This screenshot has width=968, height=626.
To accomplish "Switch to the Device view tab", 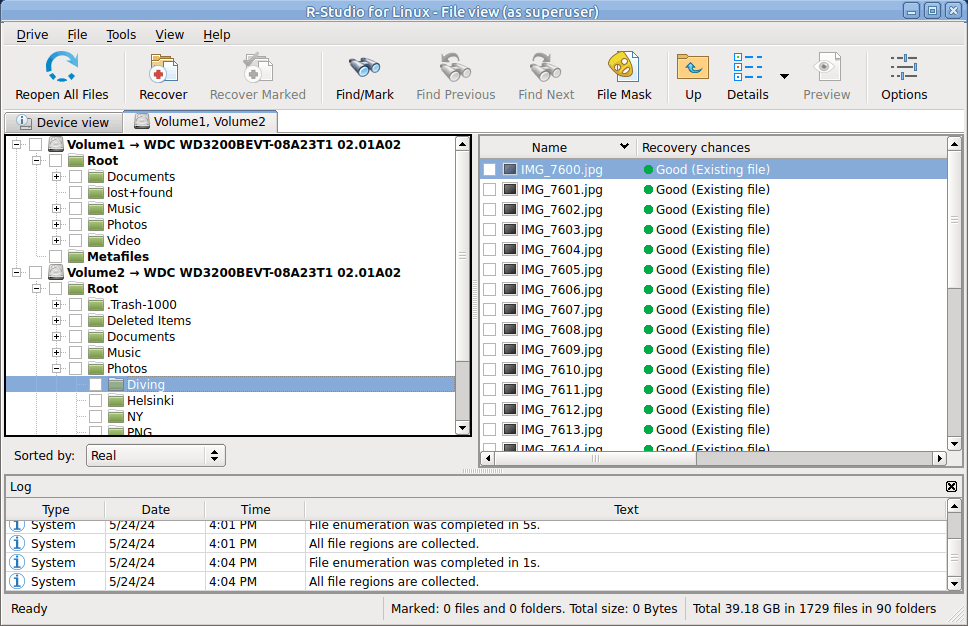I will pyautogui.click(x=64, y=122).
